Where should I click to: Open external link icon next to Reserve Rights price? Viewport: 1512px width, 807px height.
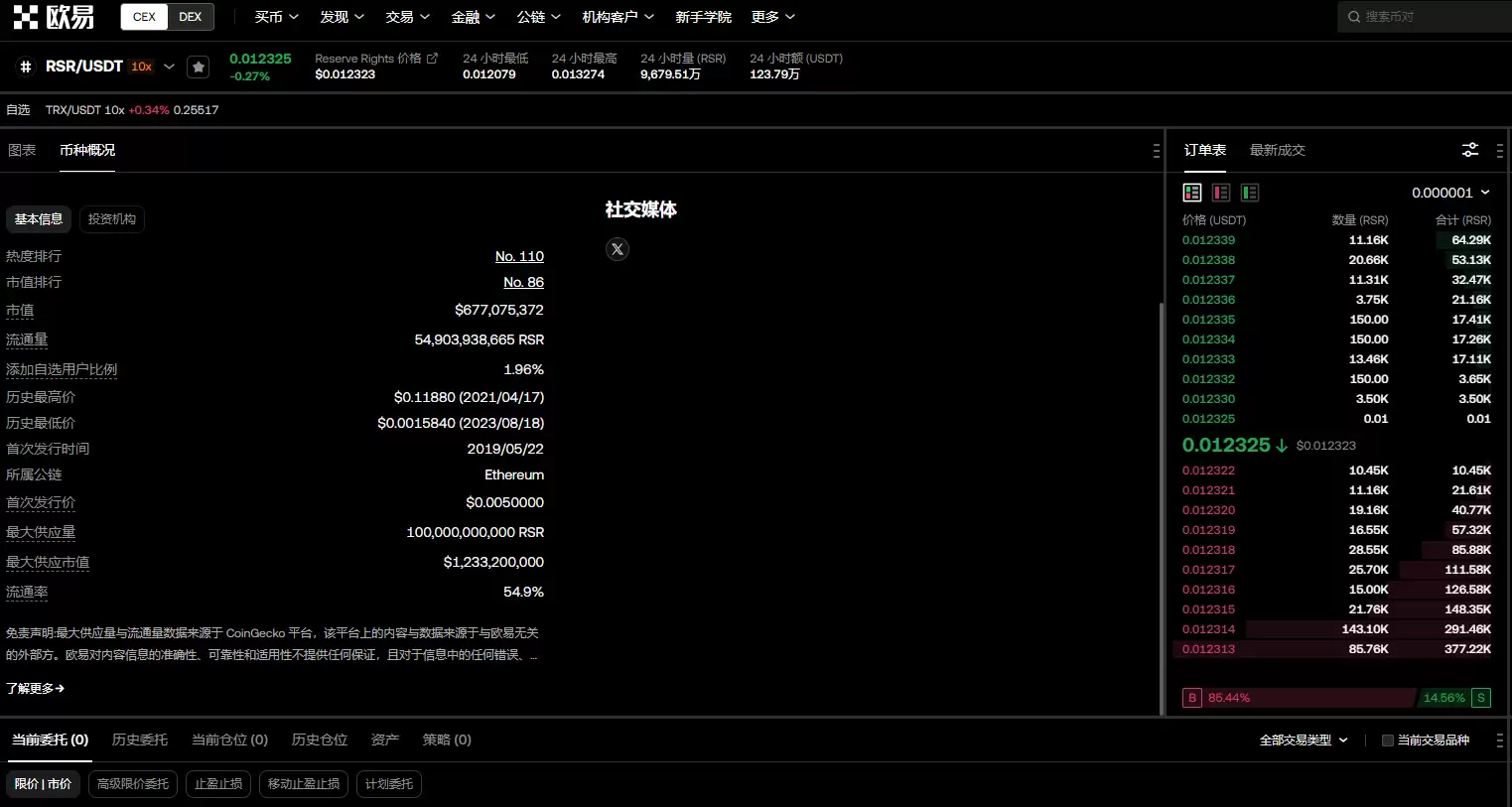(x=432, y=59)
